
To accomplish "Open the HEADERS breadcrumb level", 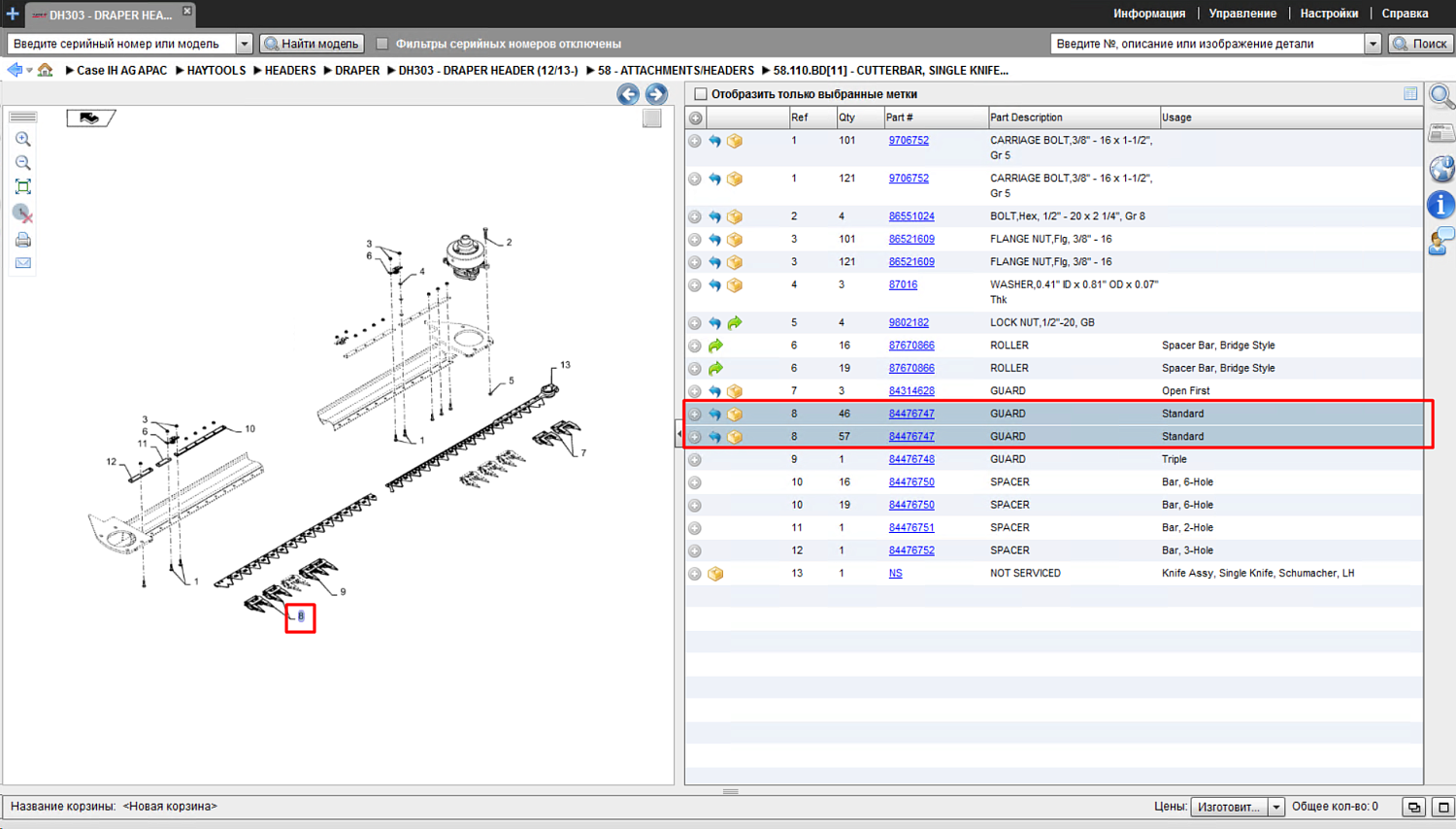I will [x=290, y=71].
